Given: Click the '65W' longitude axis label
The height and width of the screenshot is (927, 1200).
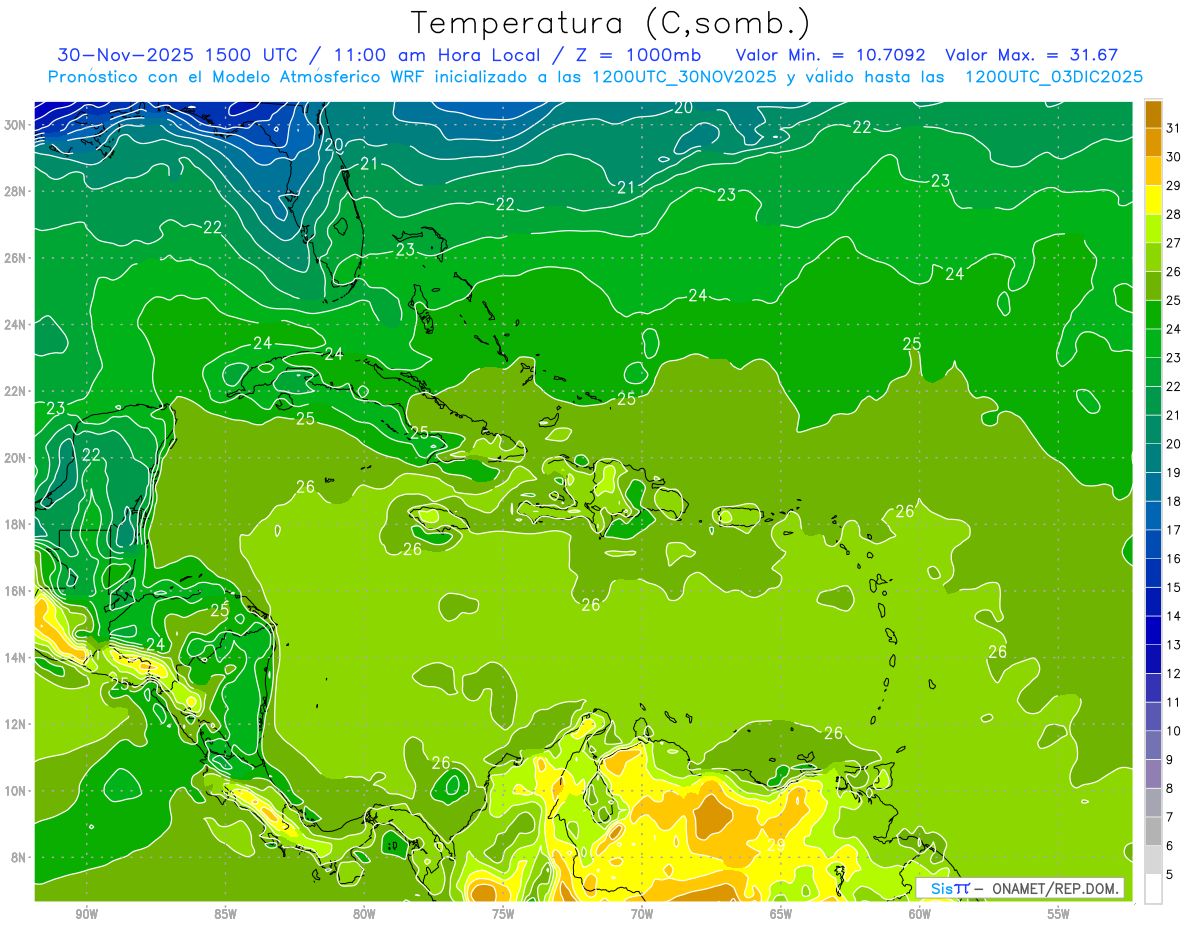Looking at the screenshot, I should tap(781, 914).
